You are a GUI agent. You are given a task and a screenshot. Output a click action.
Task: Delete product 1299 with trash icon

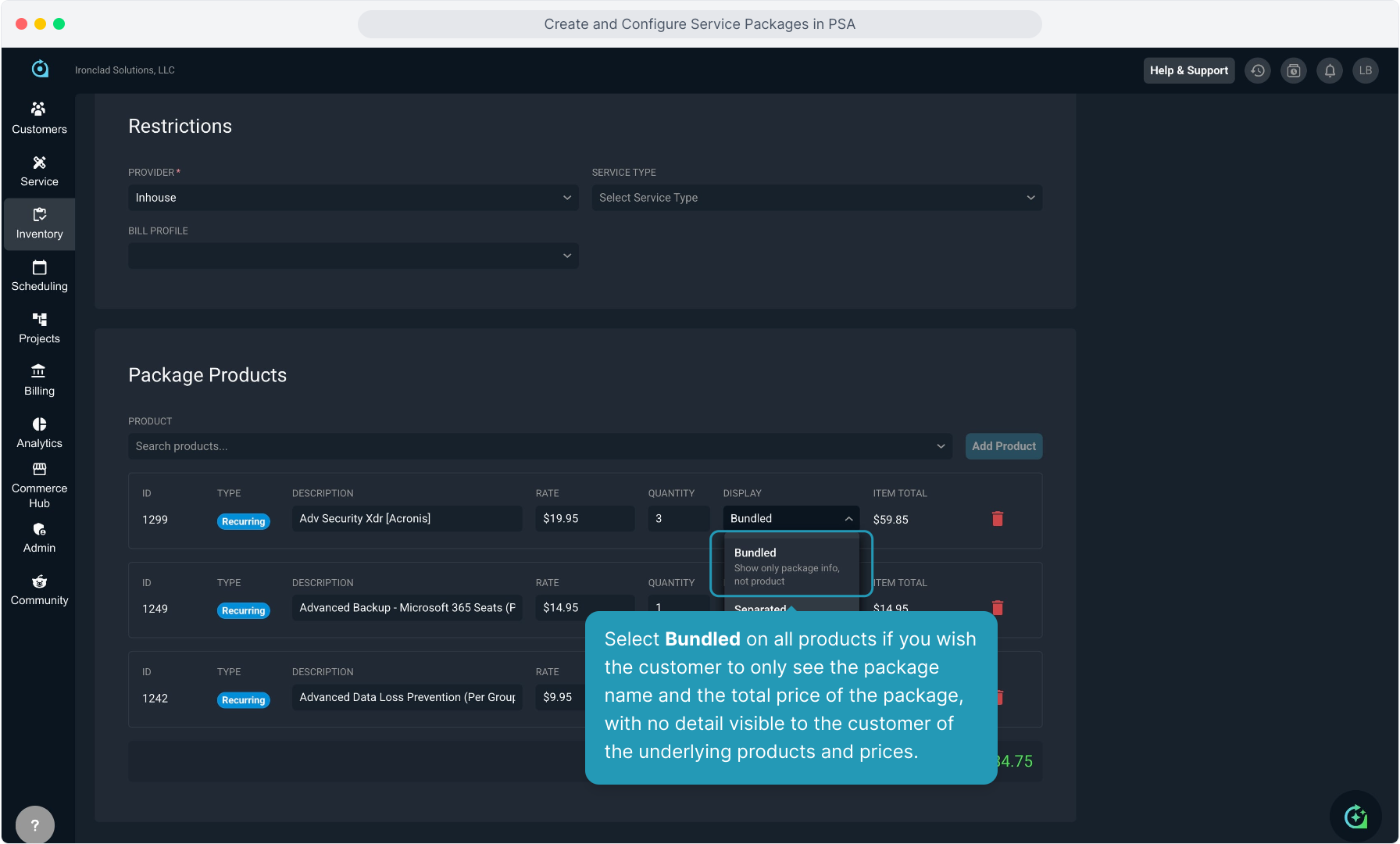[998, 519]
